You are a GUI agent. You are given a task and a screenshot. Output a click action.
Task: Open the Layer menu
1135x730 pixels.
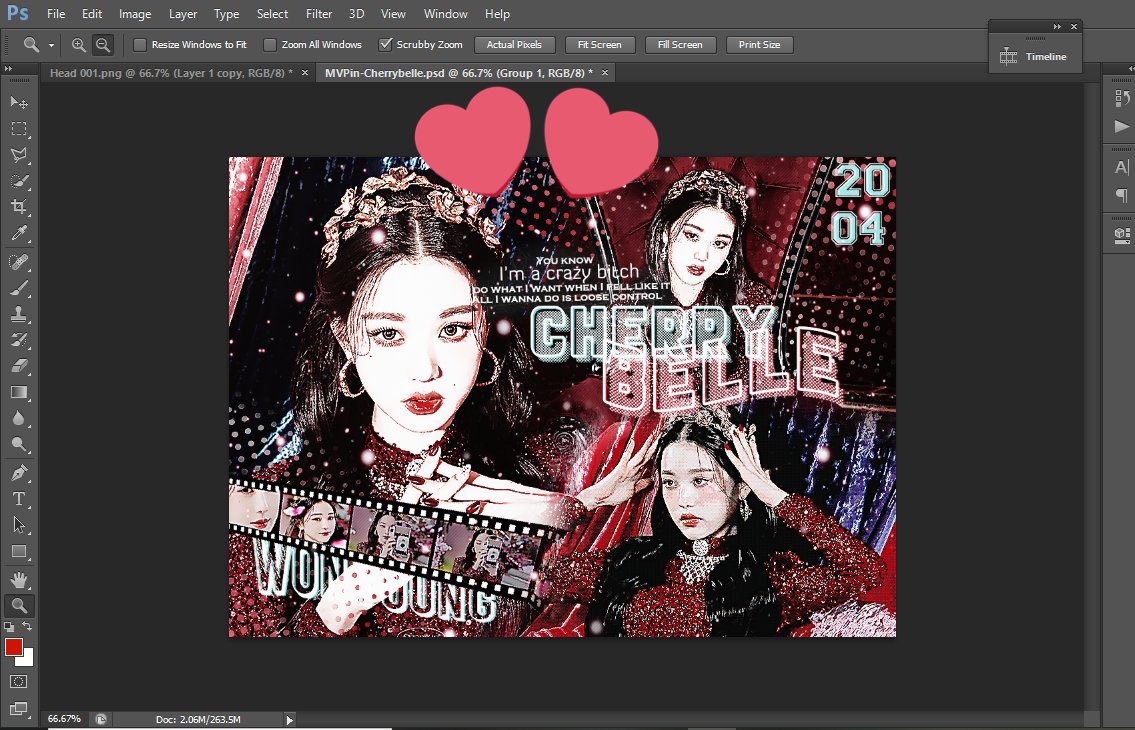(x=182, y=14)
